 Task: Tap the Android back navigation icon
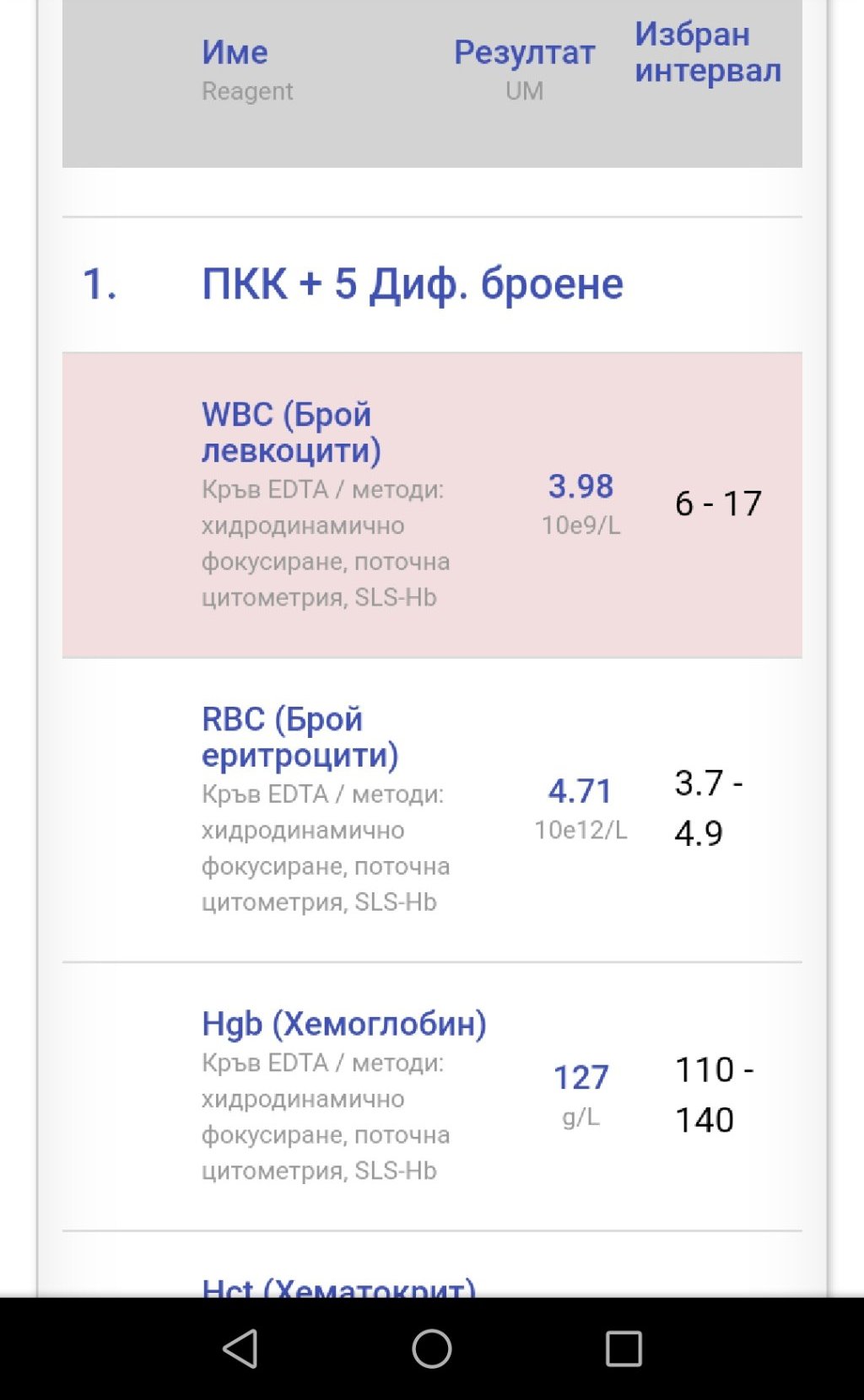coord(240,1349)
